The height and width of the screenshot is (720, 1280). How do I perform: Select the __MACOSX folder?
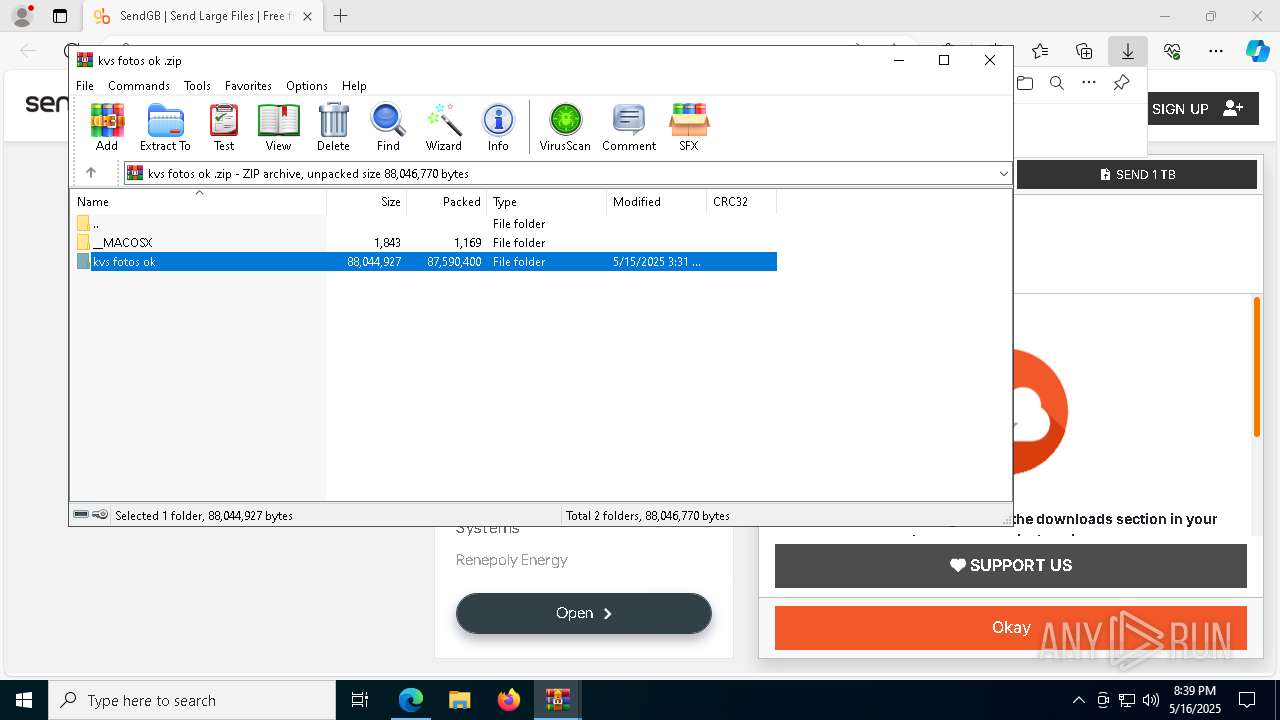[x=424, y=243]
